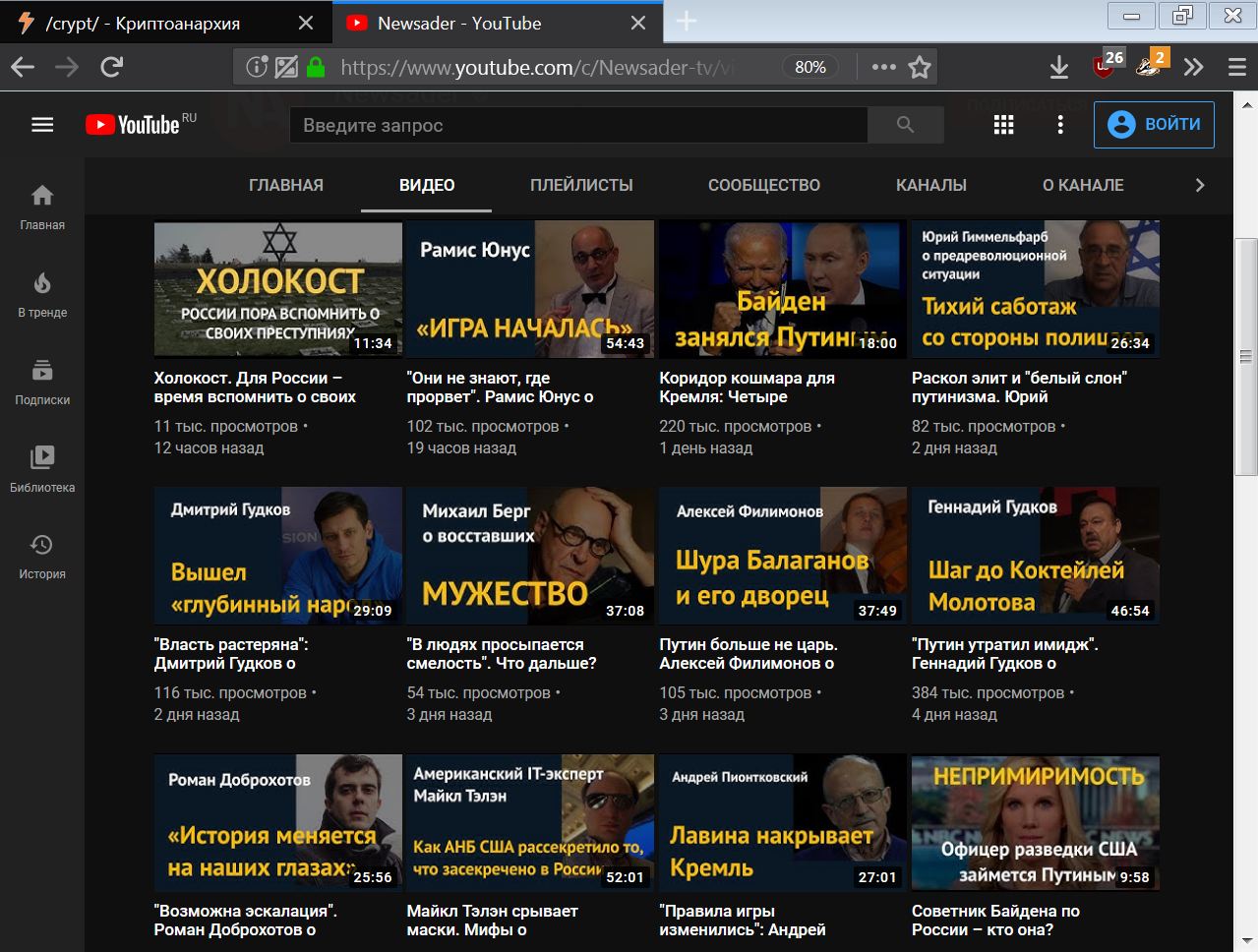Click the green padlock security icon
The image size is (1258, 952).
pyautogui.click(x=316, y=67)
